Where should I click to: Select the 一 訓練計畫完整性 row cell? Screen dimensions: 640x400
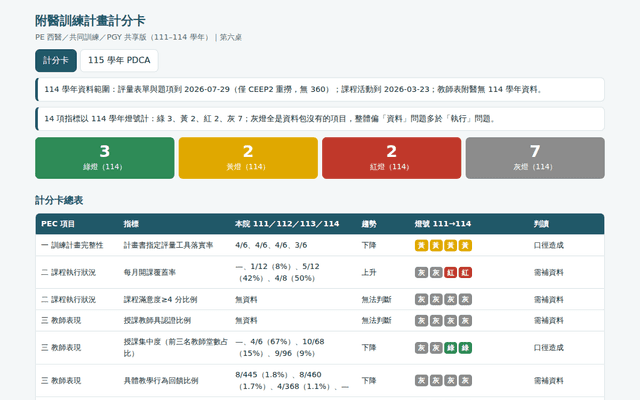[72, 245]
